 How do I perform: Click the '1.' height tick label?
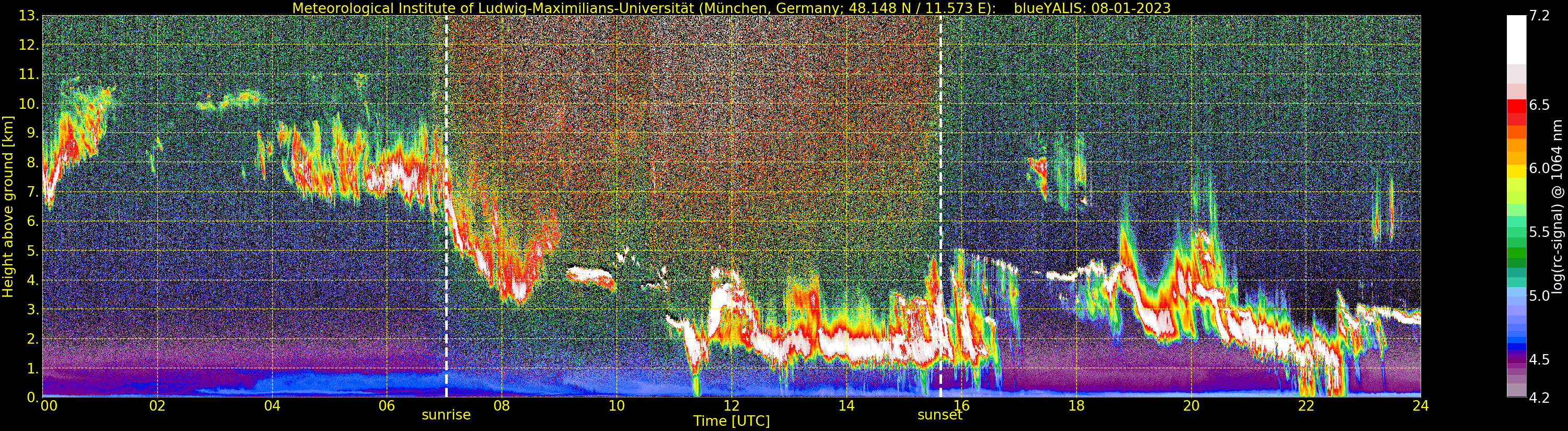click(33, 369)
